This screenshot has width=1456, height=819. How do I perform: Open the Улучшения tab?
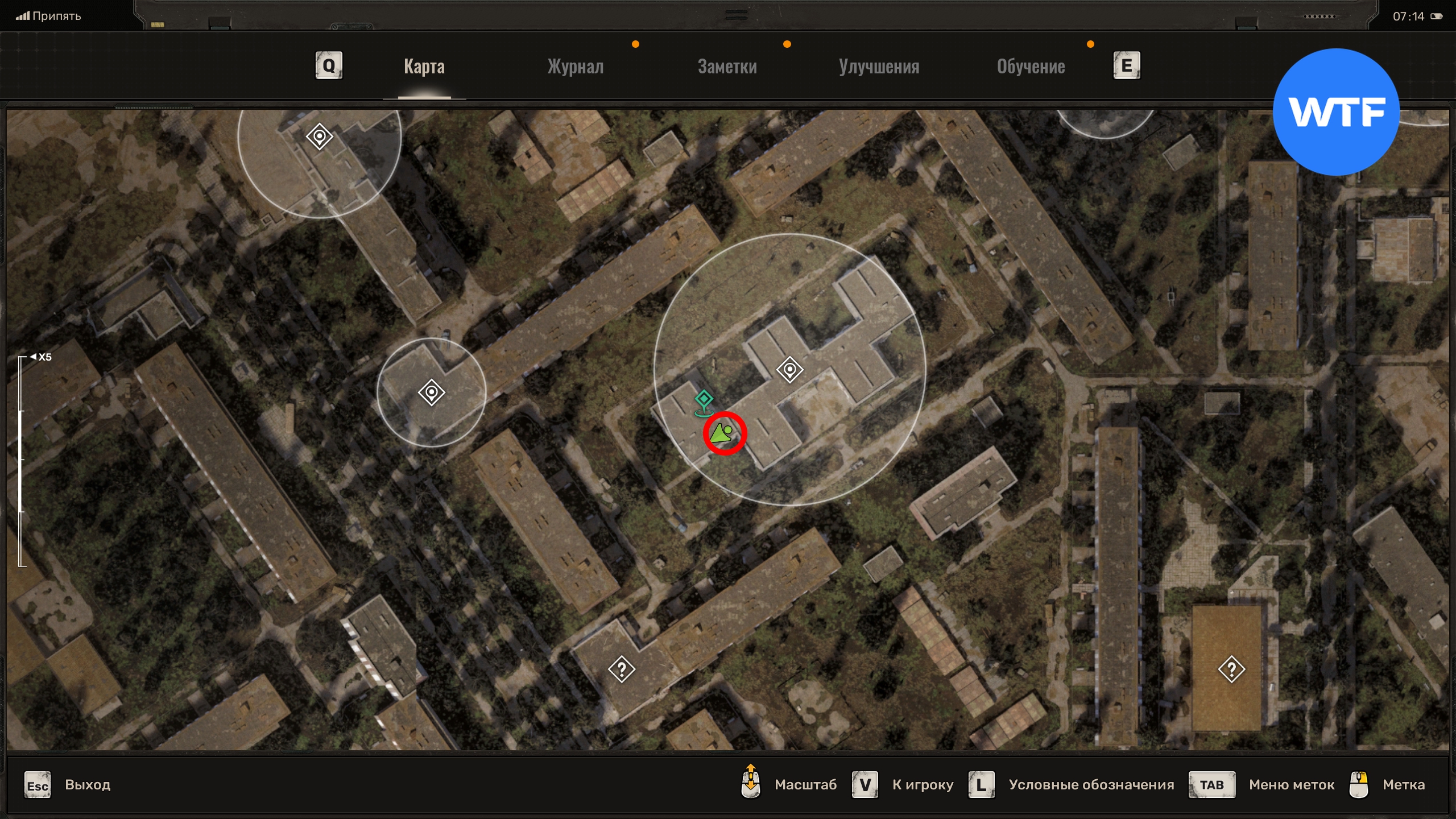point(879,67)
